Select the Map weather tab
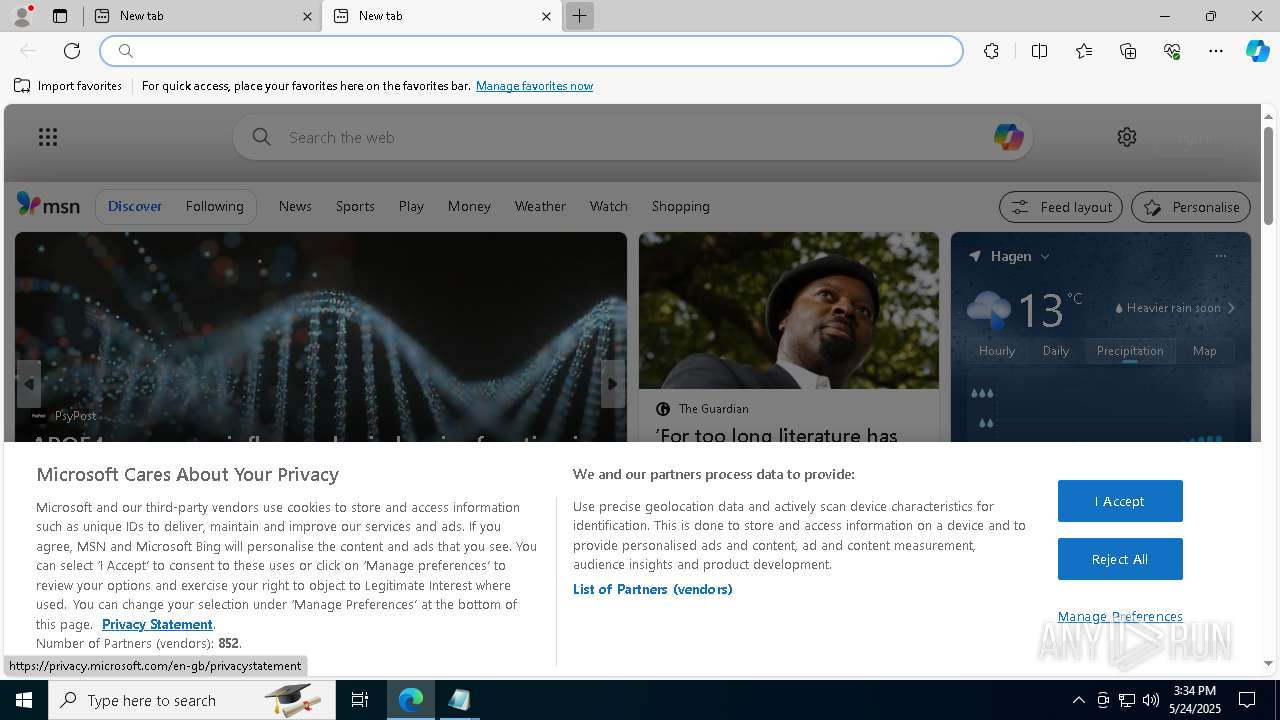 1204,351
